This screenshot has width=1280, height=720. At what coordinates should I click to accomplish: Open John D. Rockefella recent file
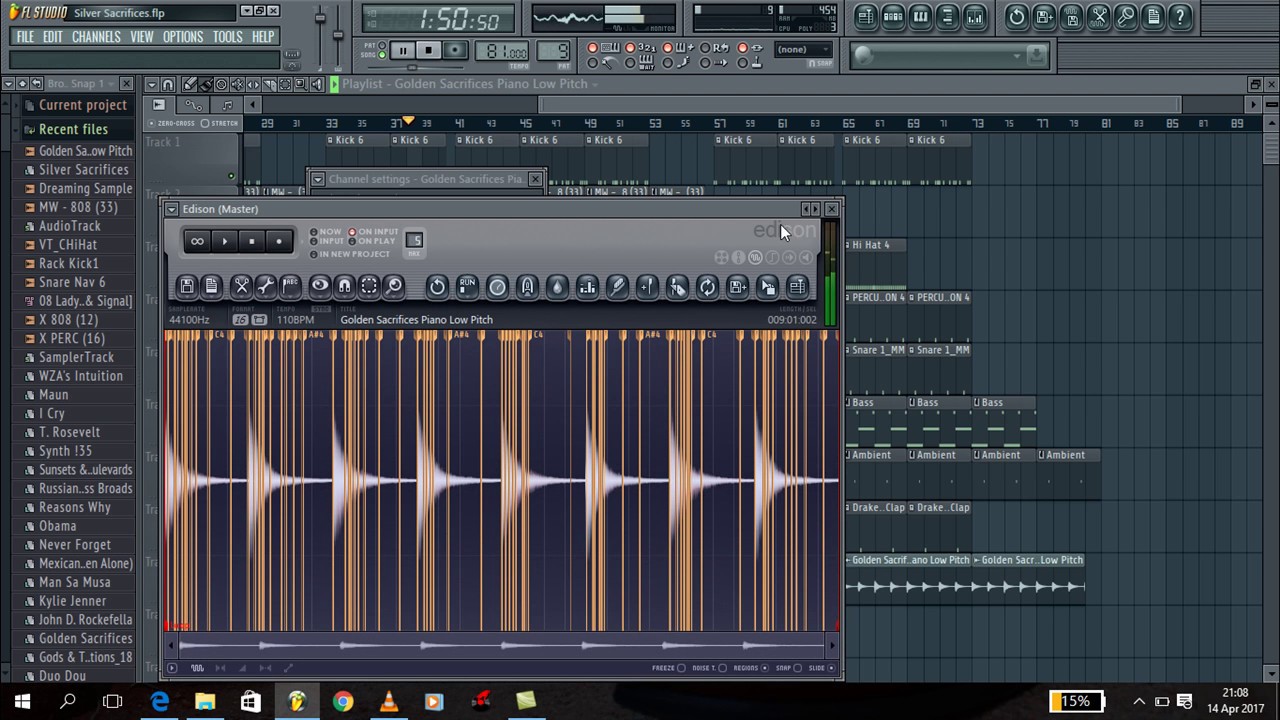pyautogui.click(x=85, y=619)
